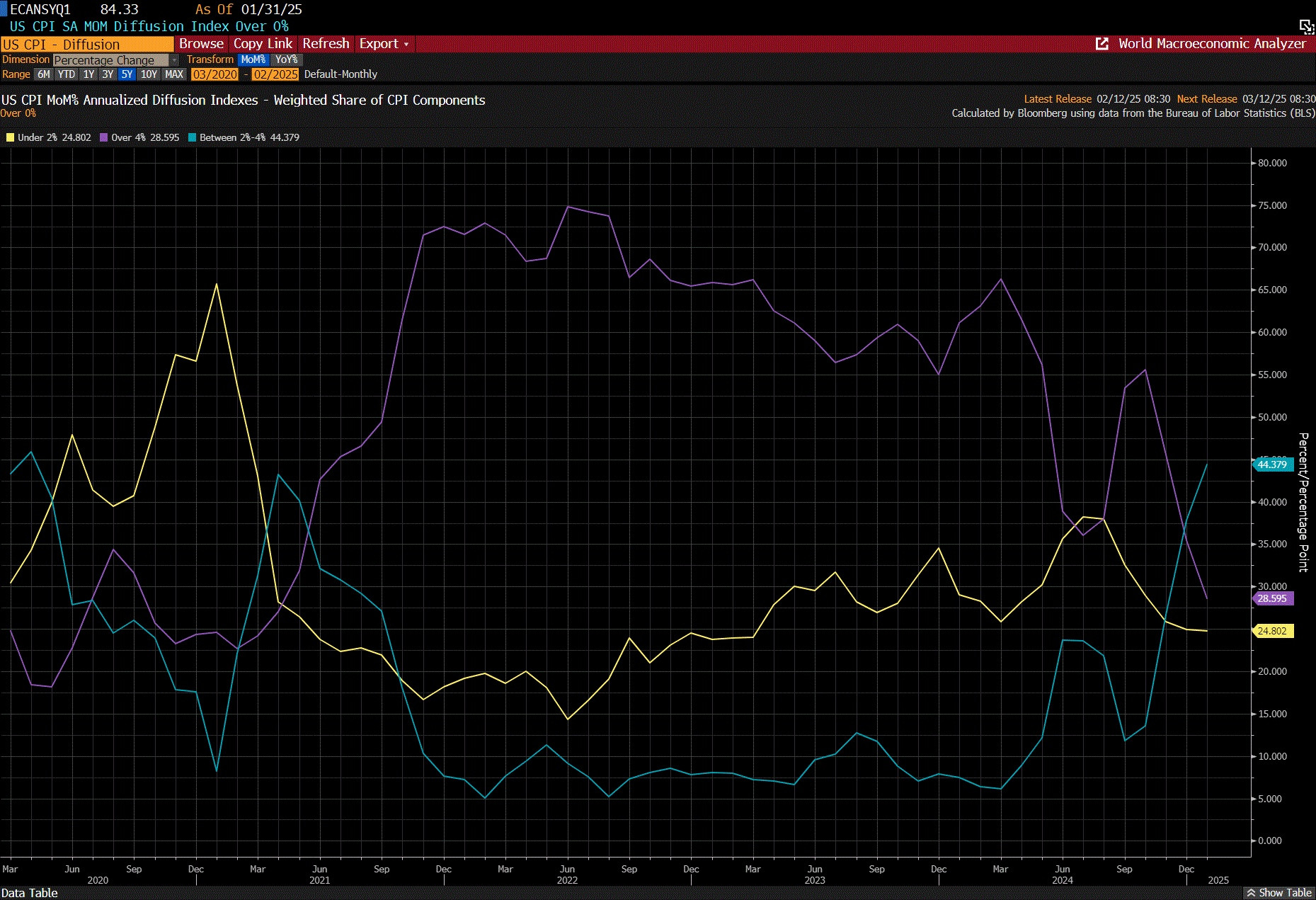Click the yellow Under 2% legend swatch
The image size is (1316, 900).
point(10,137)
